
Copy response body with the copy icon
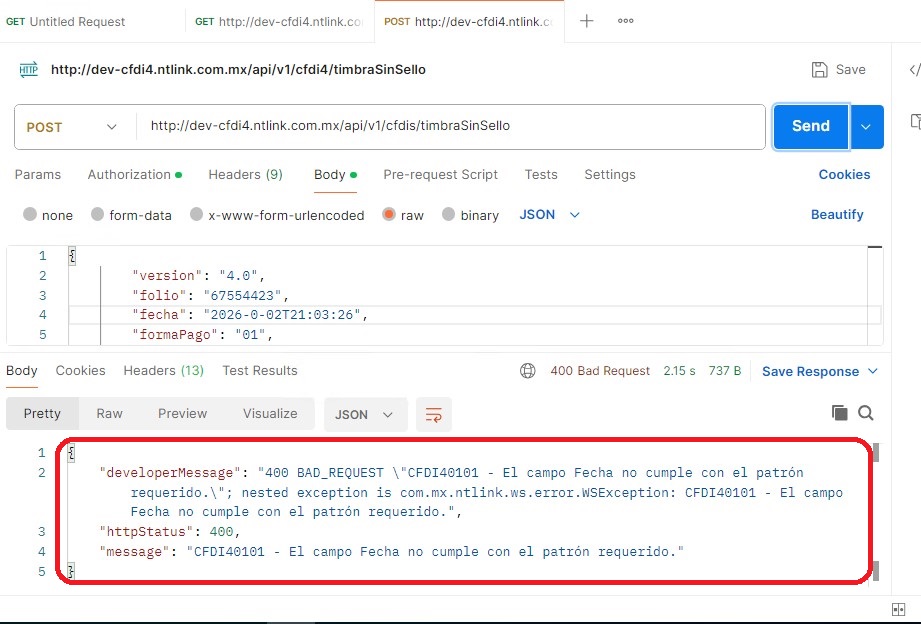pos(839,413)
